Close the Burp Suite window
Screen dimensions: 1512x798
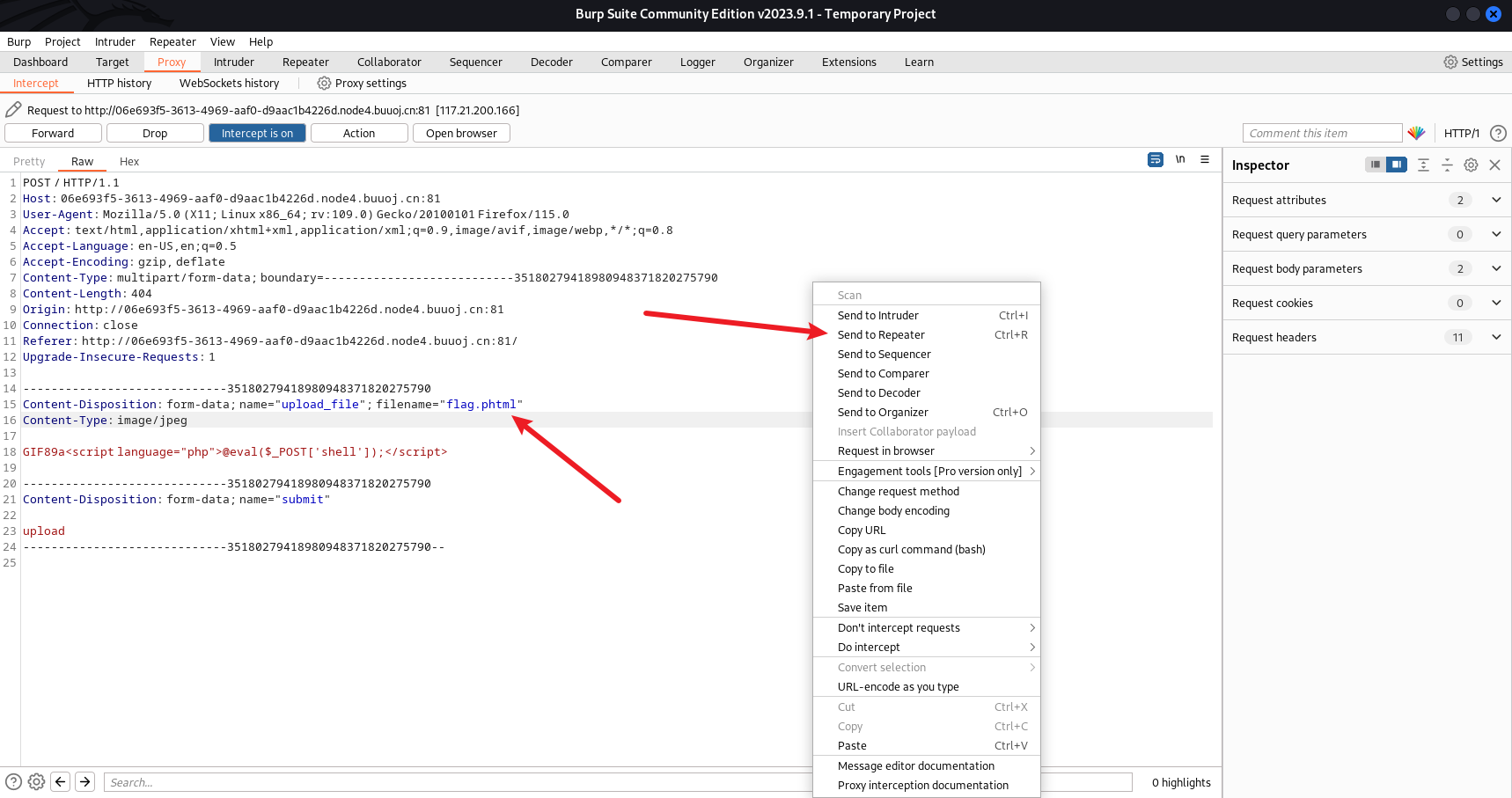point(1494,14)
